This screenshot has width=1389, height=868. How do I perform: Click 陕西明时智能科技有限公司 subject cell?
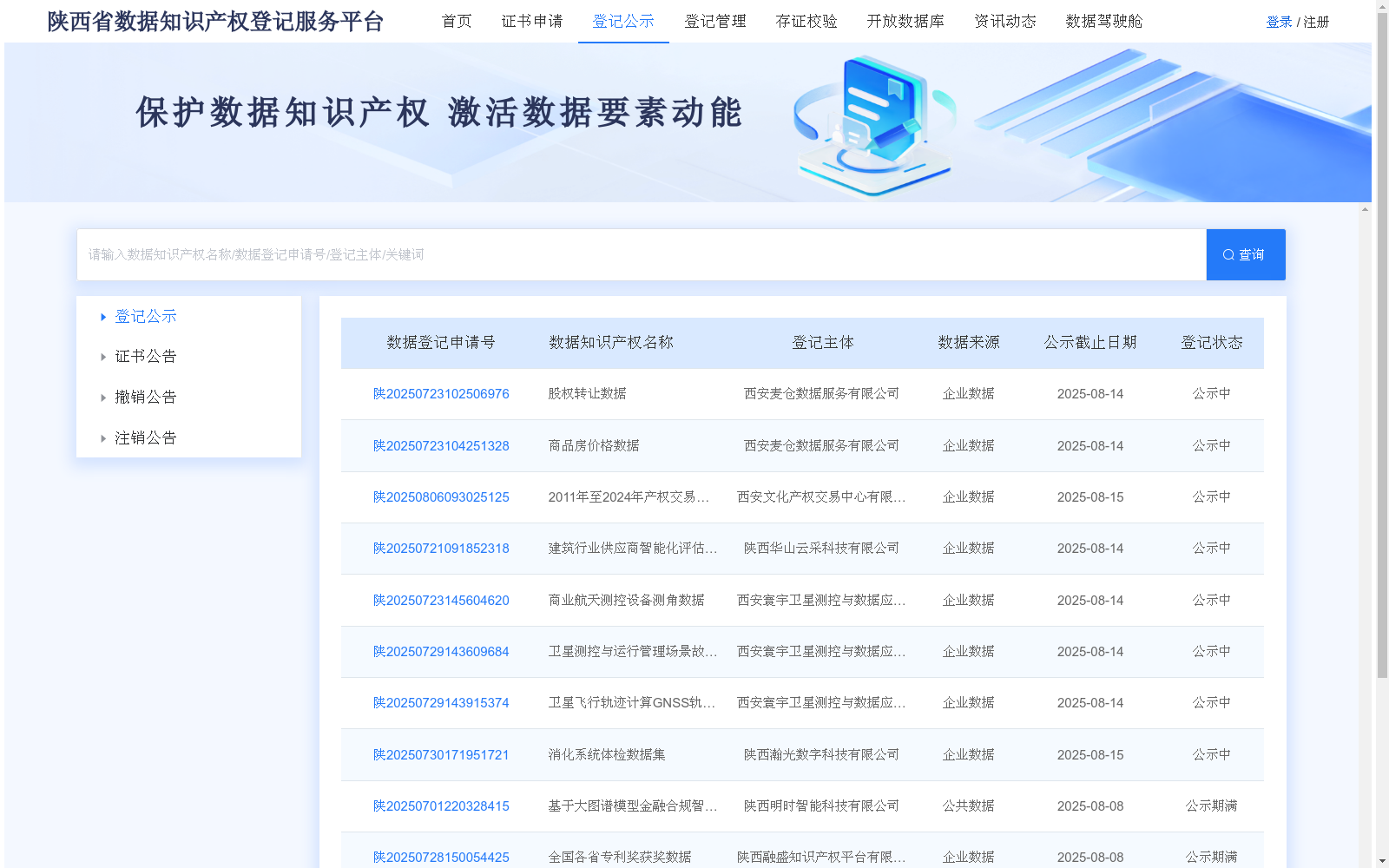(821, 806)
